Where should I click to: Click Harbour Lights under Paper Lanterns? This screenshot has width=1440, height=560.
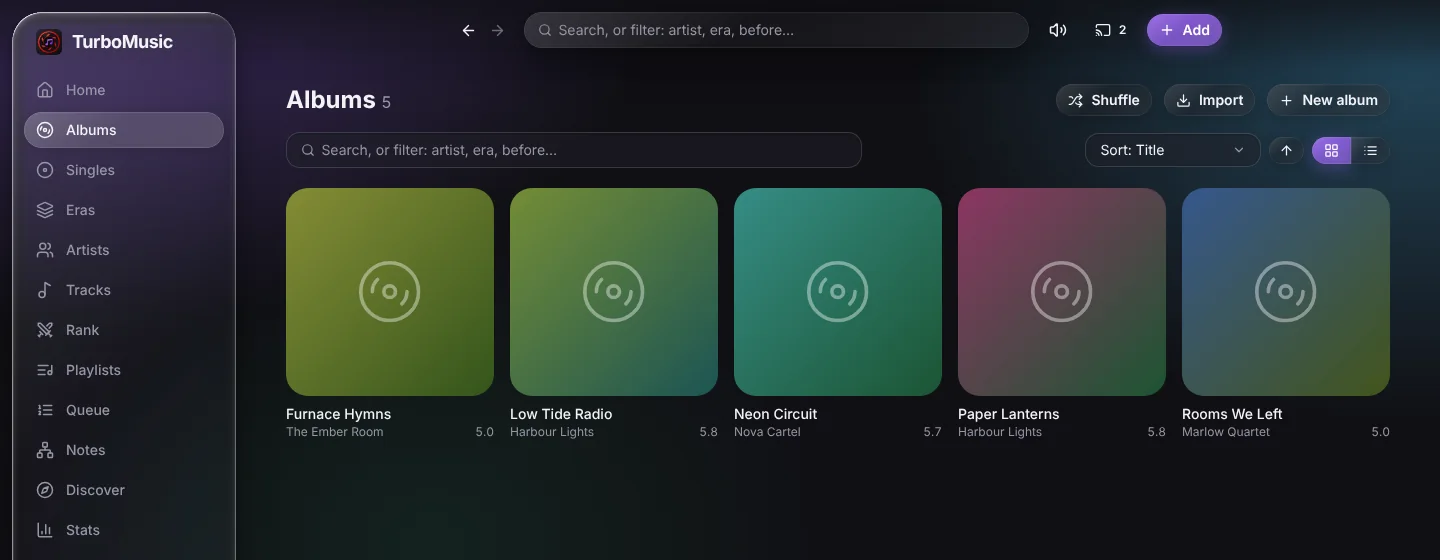tap(1000, 432)
